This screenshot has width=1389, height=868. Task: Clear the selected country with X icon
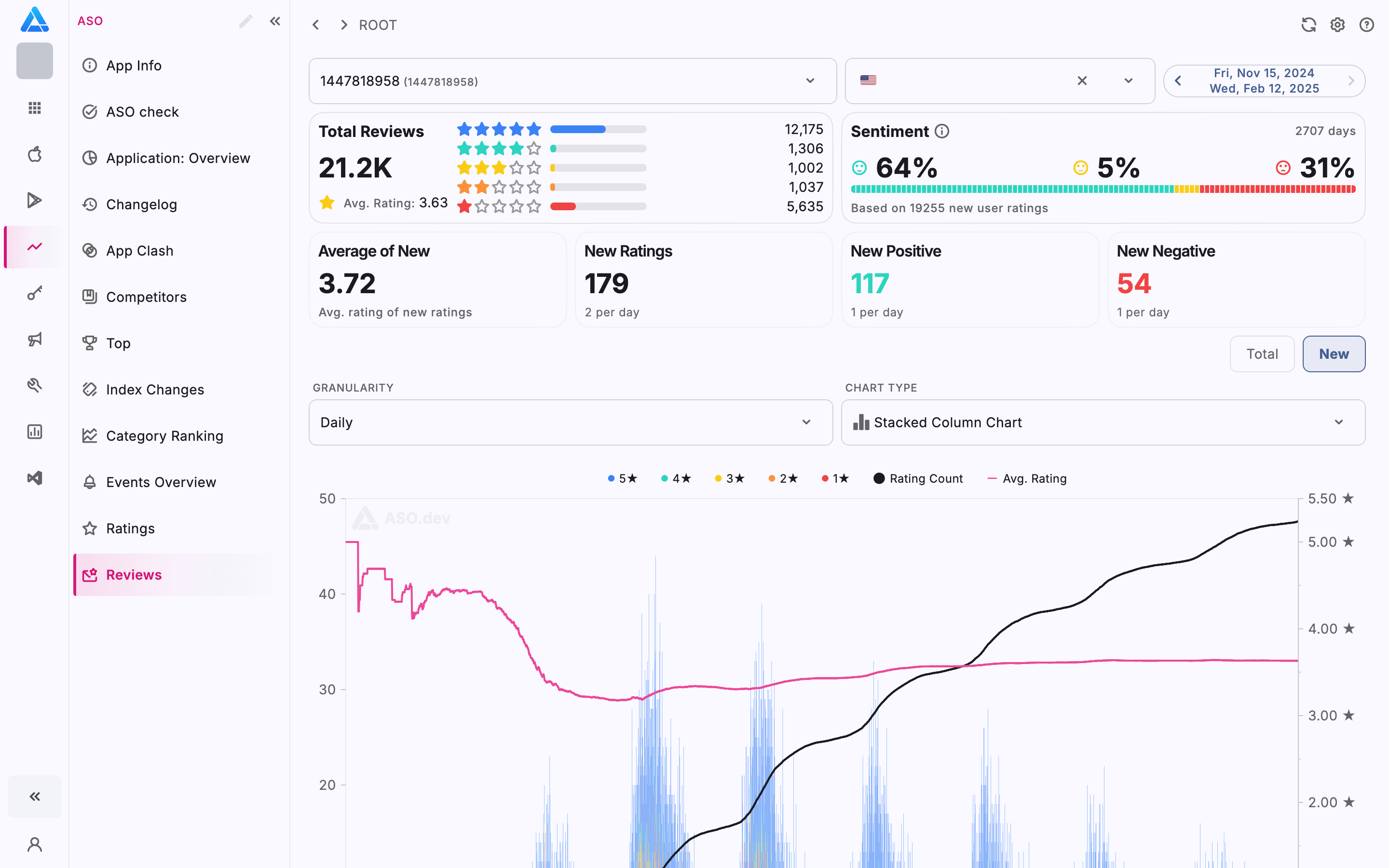(1082, 81)
